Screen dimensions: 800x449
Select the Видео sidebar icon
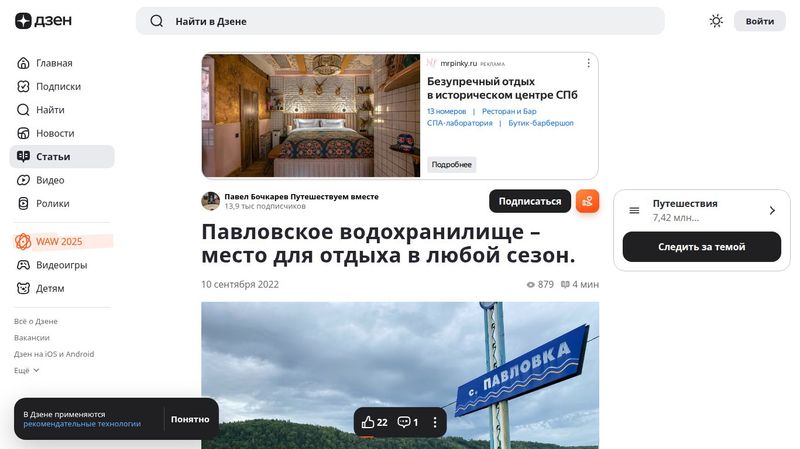click(x=23, y=180)
